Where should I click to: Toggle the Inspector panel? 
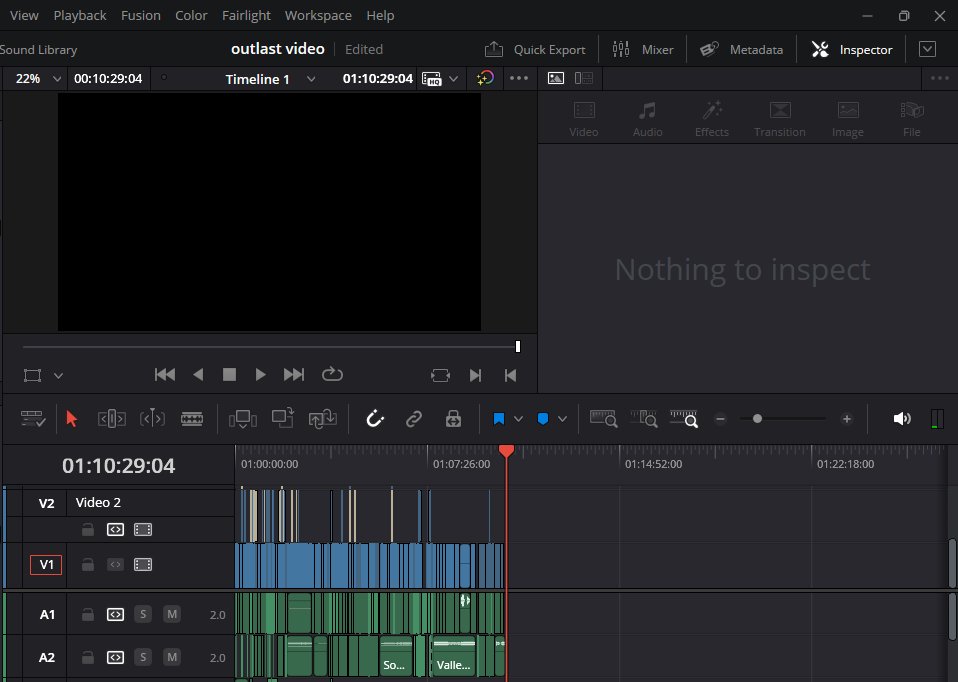coord(852,50)
